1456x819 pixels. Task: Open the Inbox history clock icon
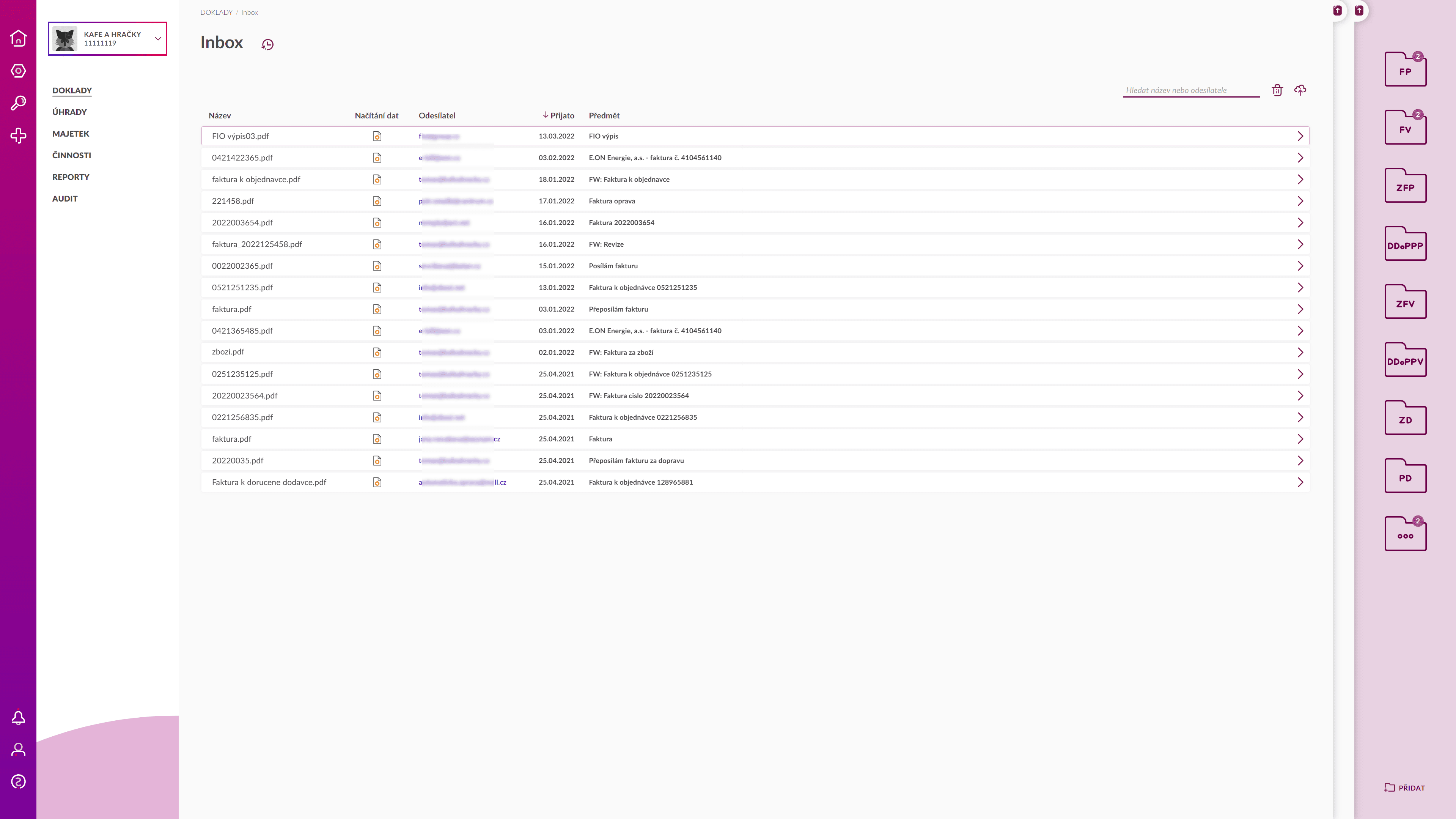tap(267, 44)
